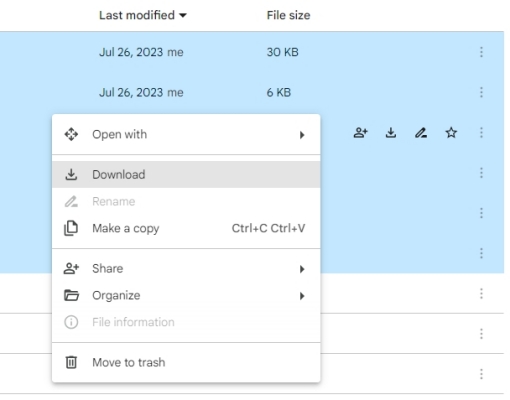Star the file using the star icon
The height and width of the screenshot is (400, 510).
coord(451,133)
